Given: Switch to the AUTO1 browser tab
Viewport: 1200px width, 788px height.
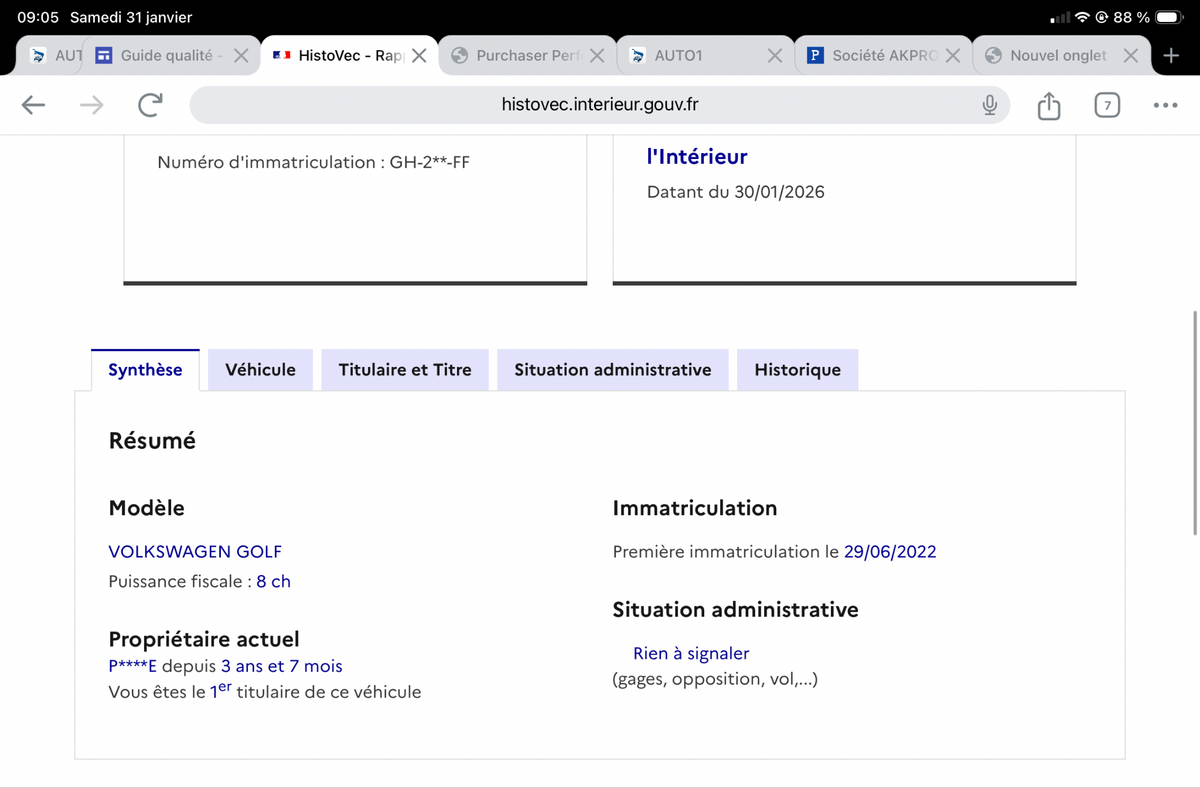Looking at the screenshot, I should [x=690, y=56].
